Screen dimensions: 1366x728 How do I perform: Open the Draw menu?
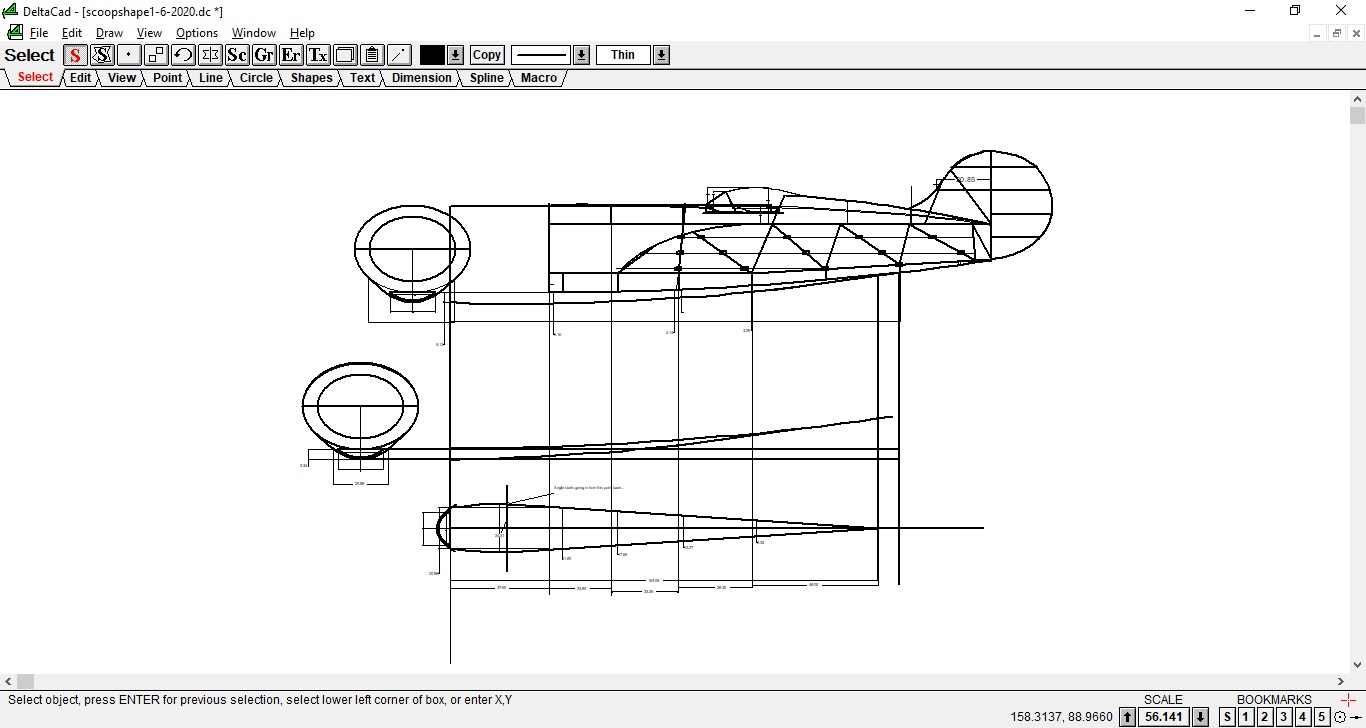point(109,33)
